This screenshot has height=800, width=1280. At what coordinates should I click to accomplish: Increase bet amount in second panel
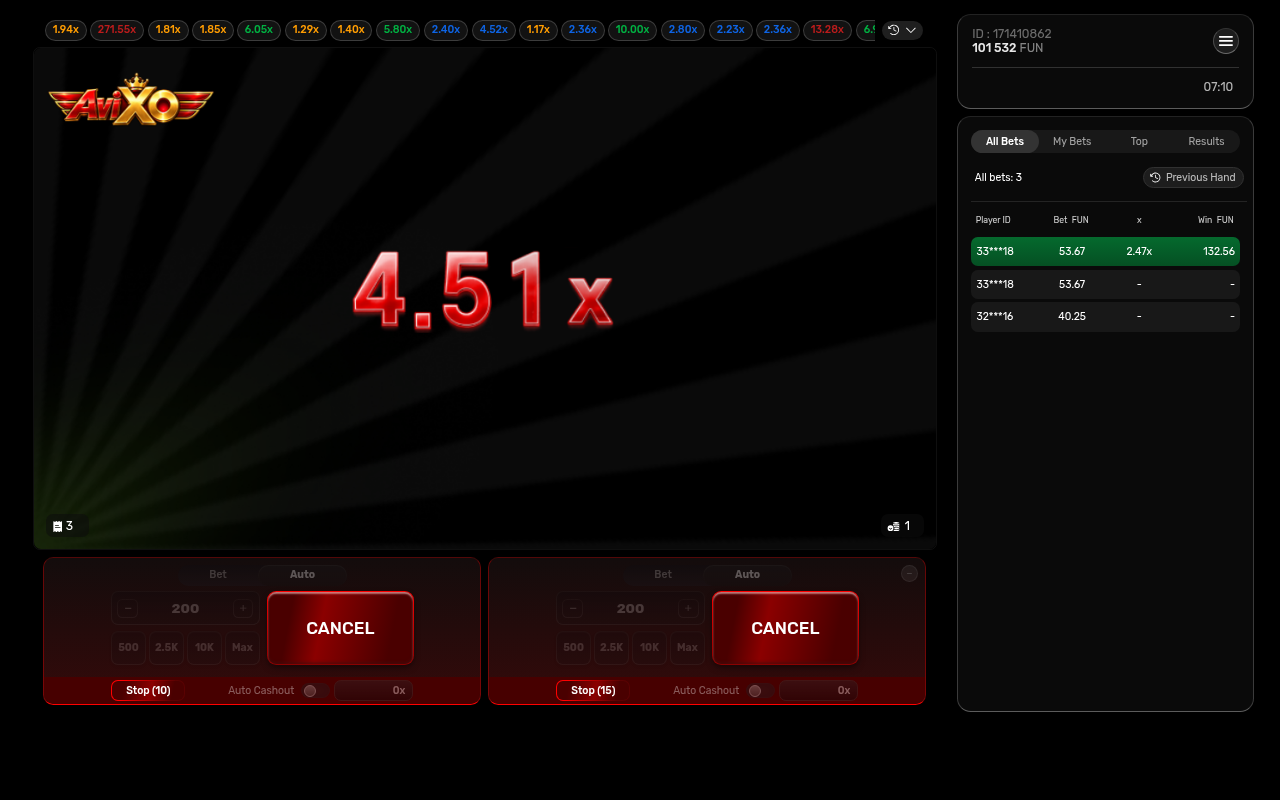[687, 608]
